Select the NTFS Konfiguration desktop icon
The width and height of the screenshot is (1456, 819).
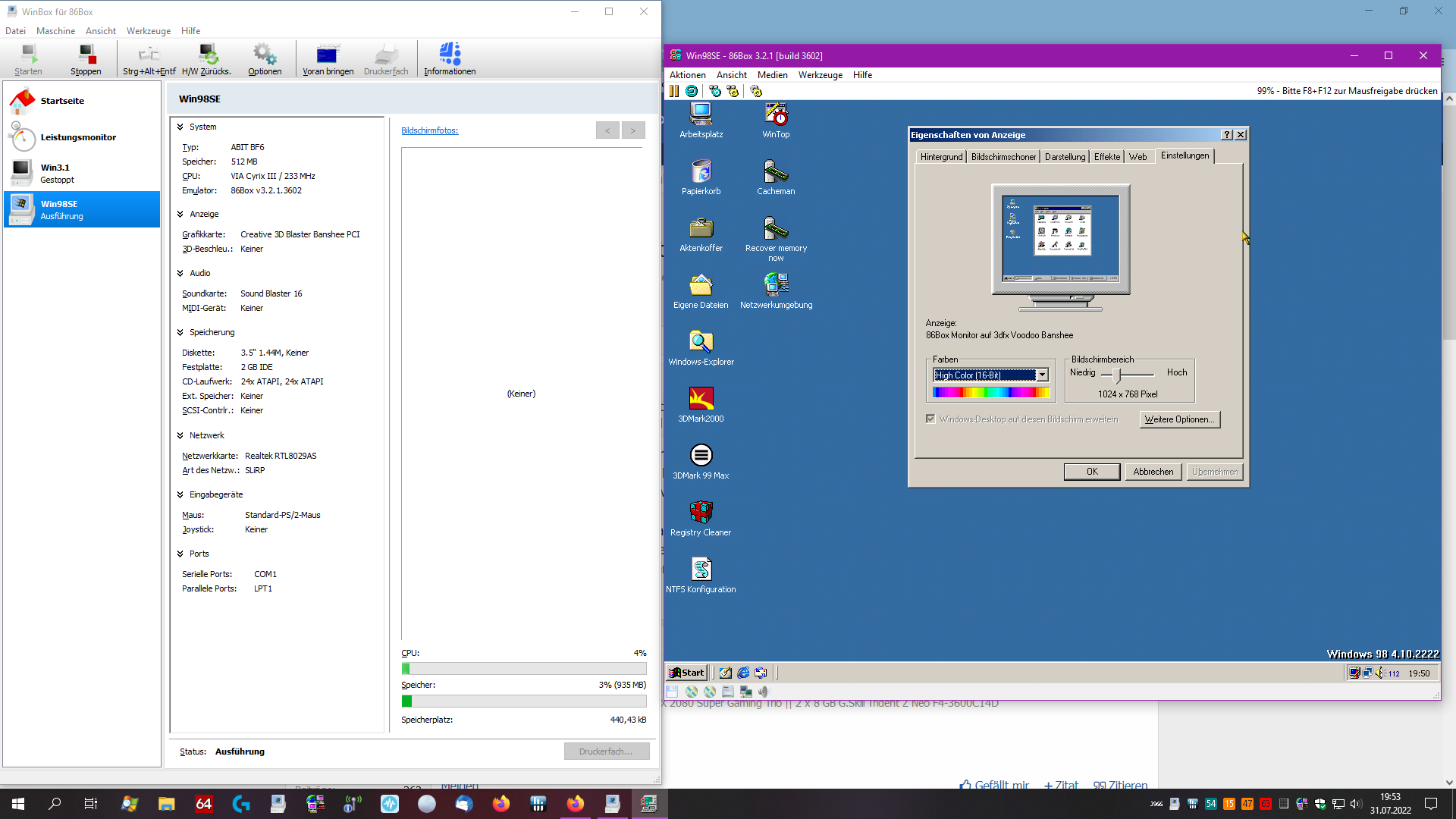pyautogui.click(x=701, y=576)
